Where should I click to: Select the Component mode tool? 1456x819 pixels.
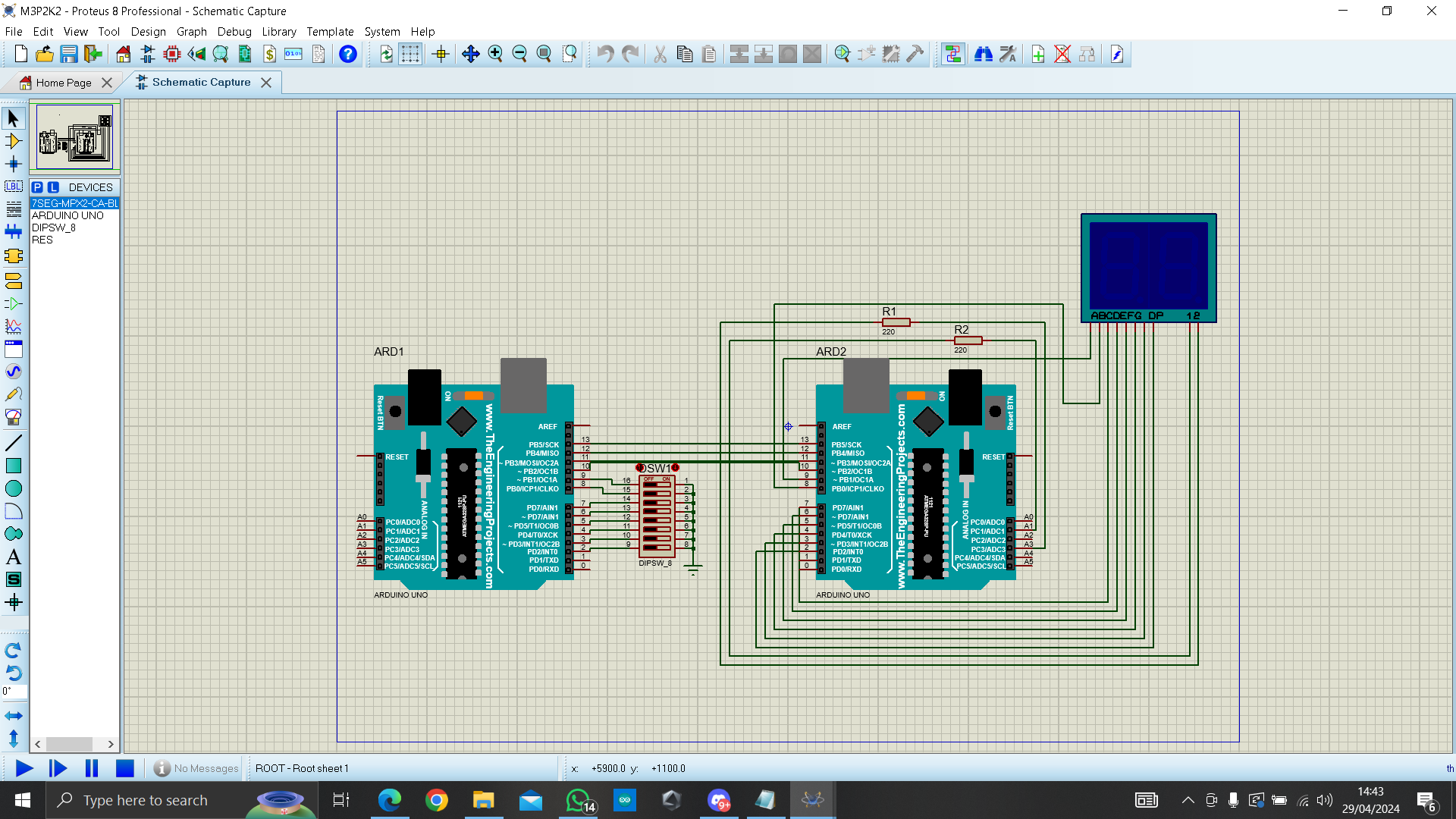[x=13, y=141]
